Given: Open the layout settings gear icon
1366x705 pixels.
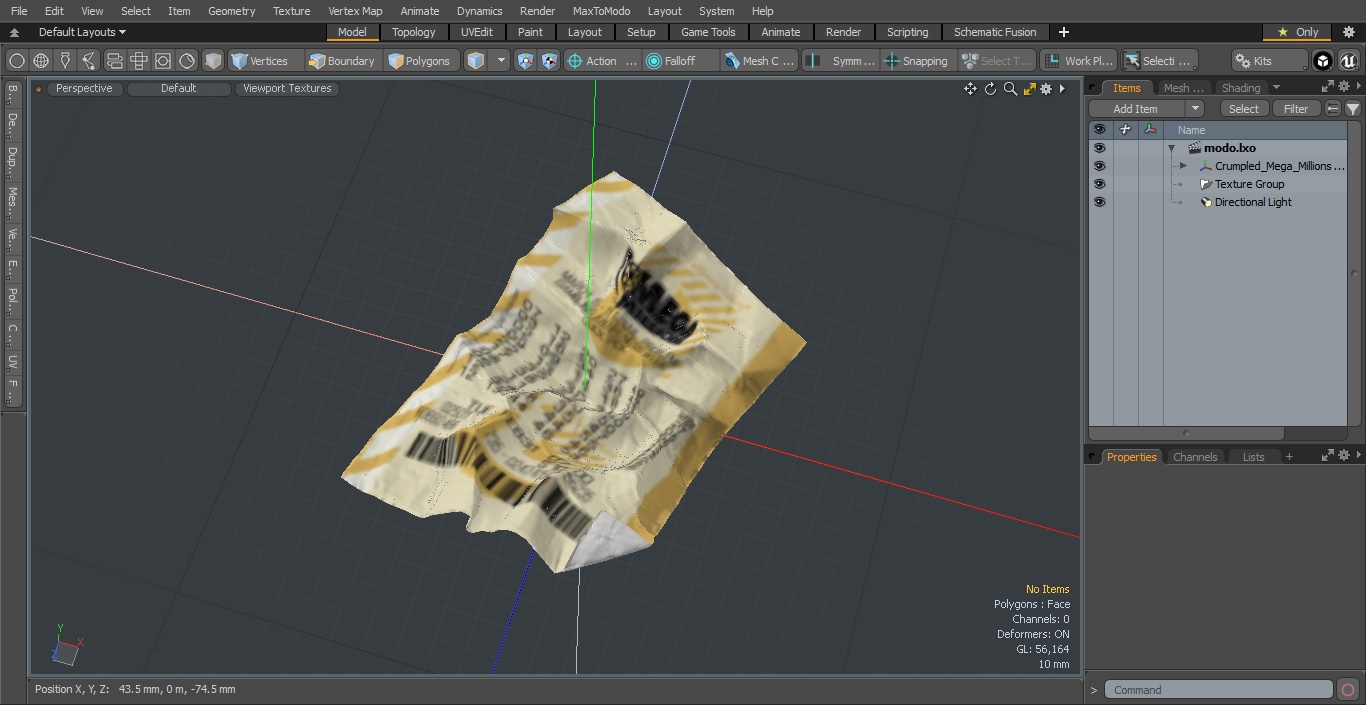Looking at the screenshot, I should (1348, 32).
